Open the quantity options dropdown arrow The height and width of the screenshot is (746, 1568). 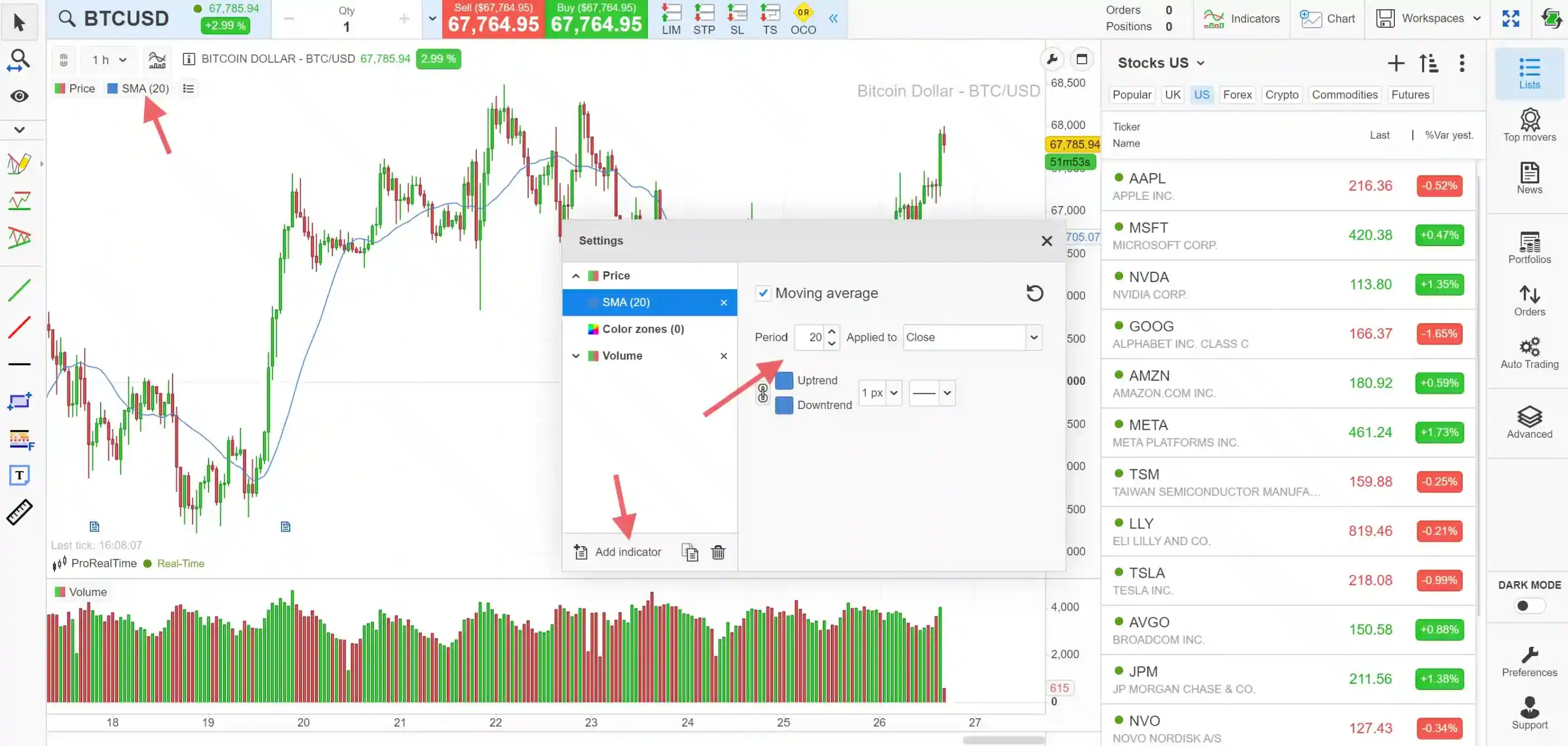tap(432, 19)
